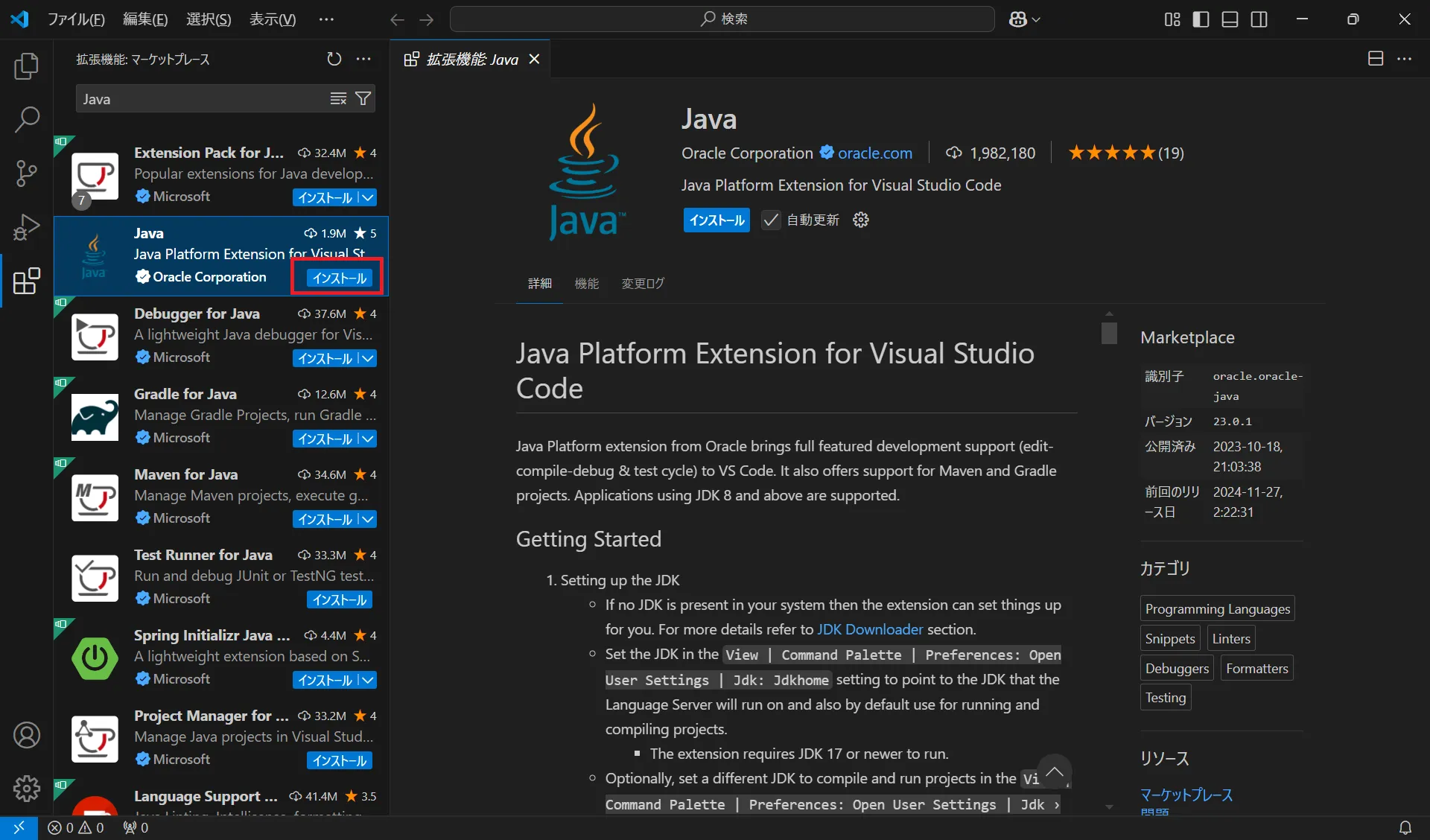This screenshot has height=840, width=1430.
Task: Expand install options for Spring Initializr
Action: coord(367,680)
